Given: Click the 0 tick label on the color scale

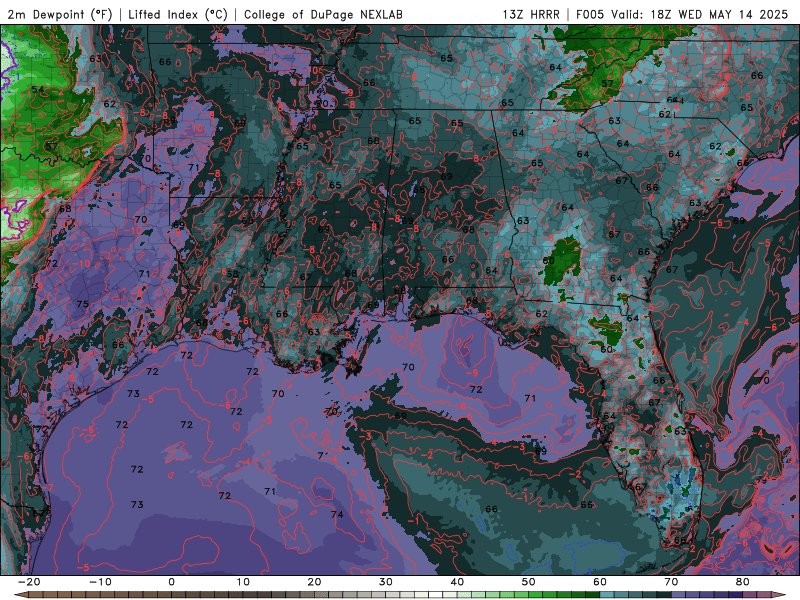Looking at the screenshot, I should coord(171,582).
